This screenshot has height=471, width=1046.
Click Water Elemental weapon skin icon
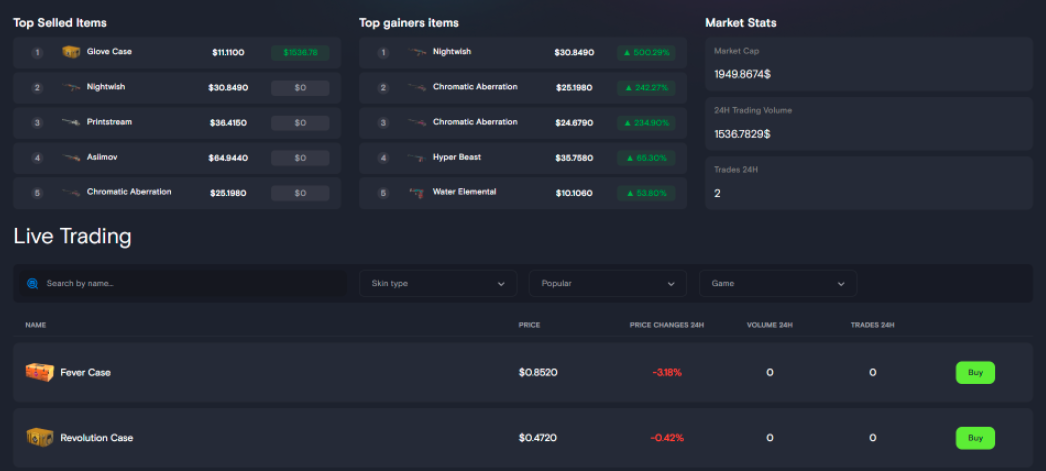point(417,192)
